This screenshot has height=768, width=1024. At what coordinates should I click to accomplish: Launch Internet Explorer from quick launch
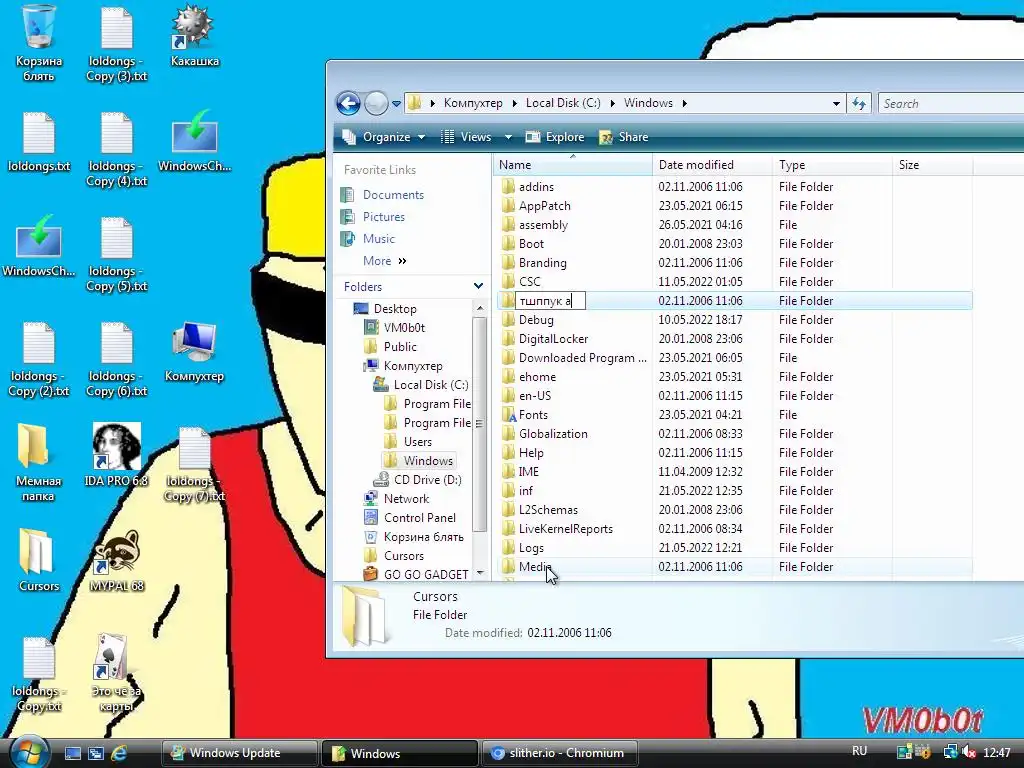(119, 753)
